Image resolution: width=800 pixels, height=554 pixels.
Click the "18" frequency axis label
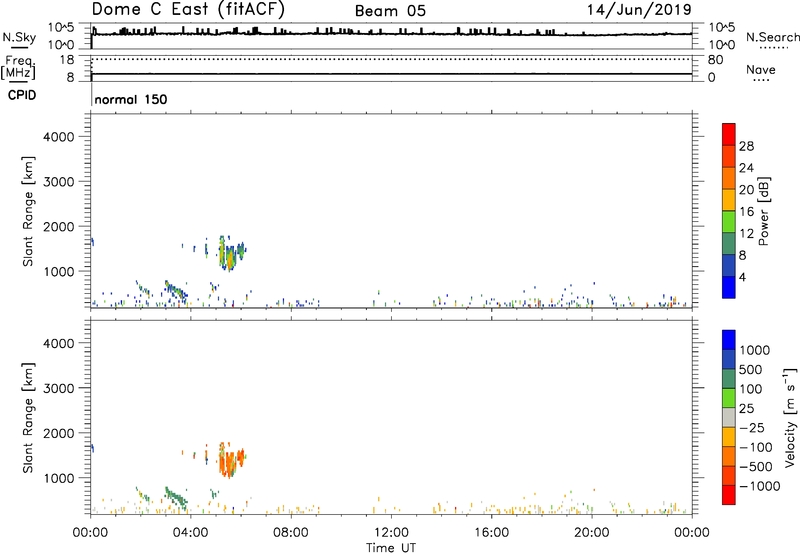(x=67, y=60)
